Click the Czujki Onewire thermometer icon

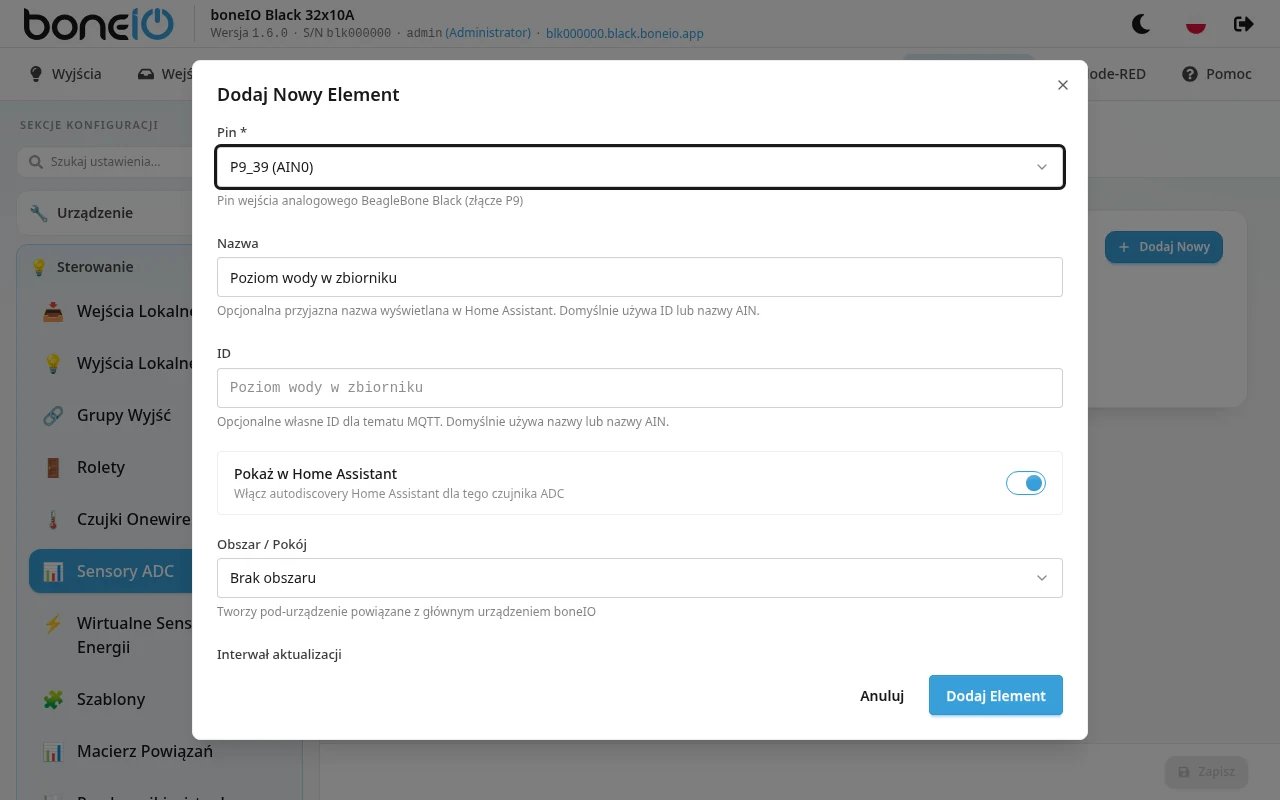coord(53,519)
